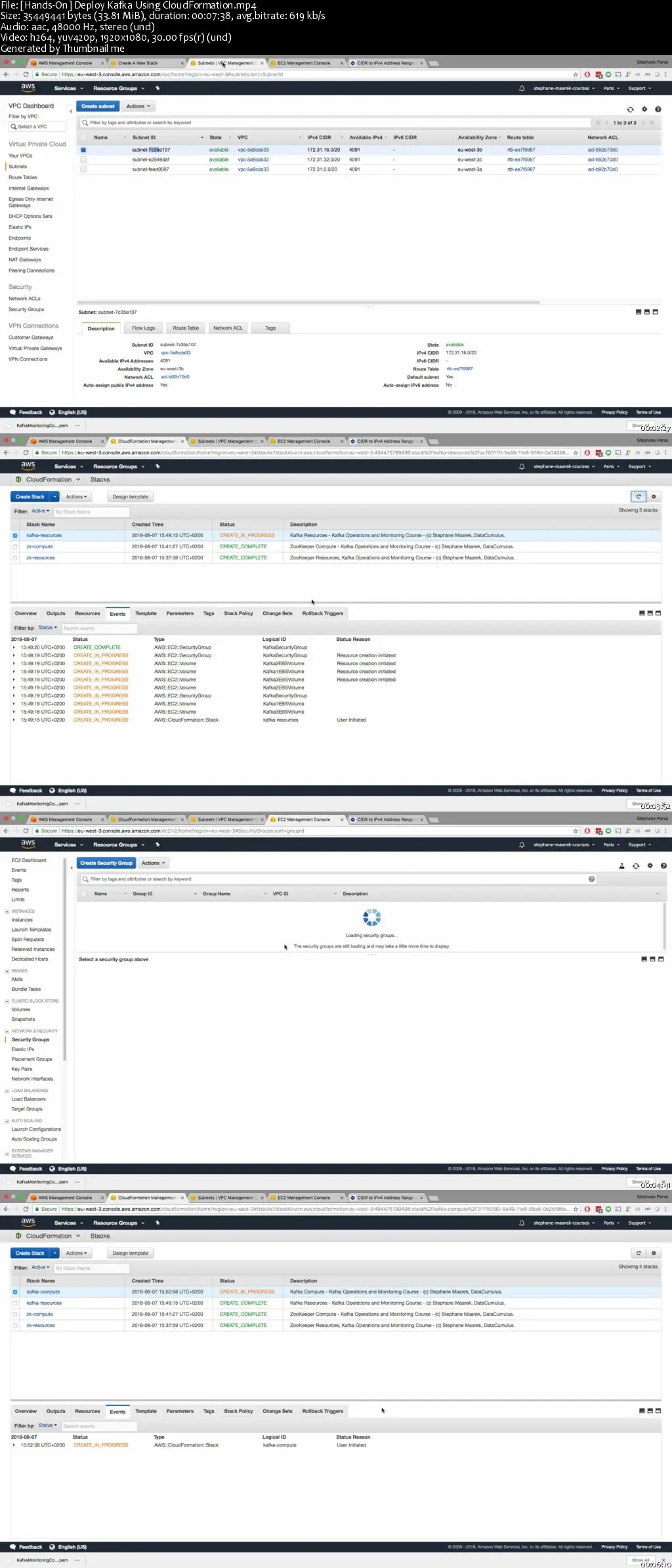The width and height of the screenshot is (672, 1568).
Task: Open the Actions dropdown on the Subnets page
Action: pyautogui.click(x=138, y=106)
